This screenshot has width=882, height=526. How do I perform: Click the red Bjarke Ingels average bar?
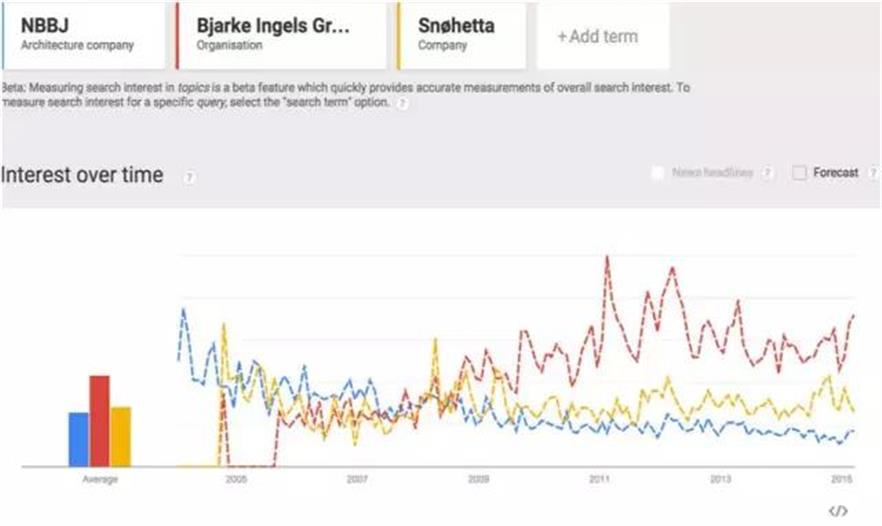99,420
